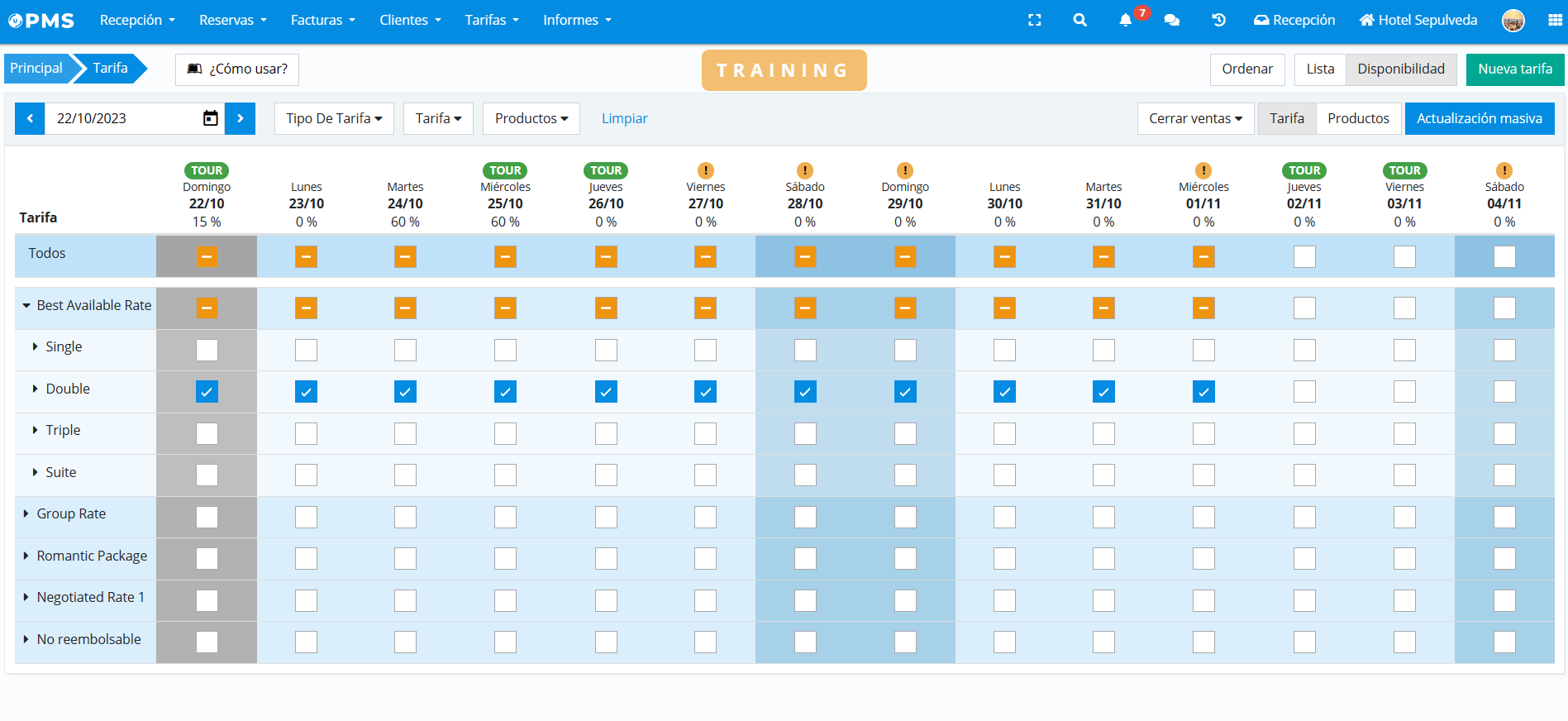Click the Limpiar link

624,118
